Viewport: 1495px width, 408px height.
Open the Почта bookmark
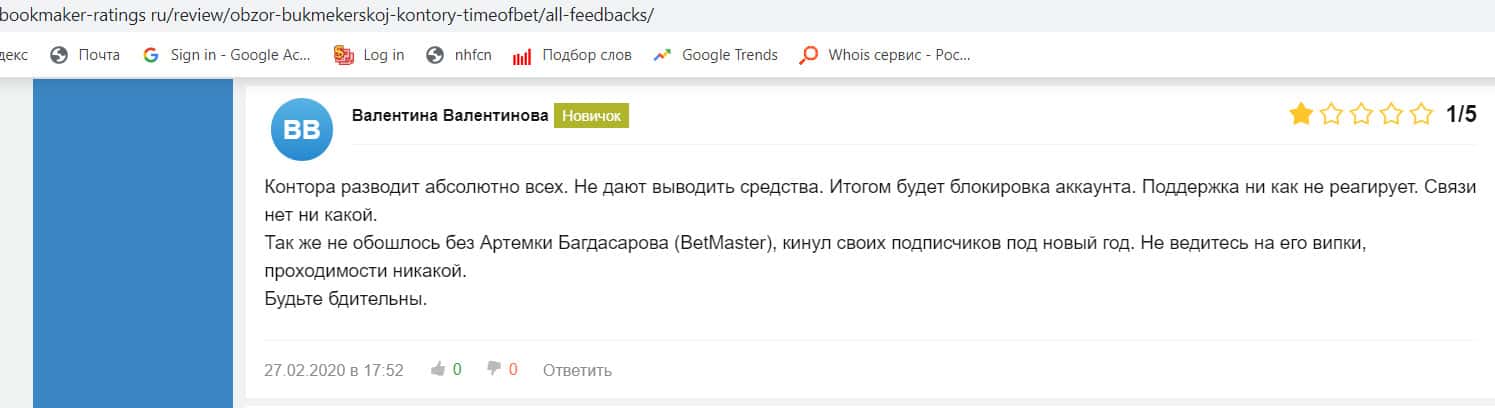[86, 55]
